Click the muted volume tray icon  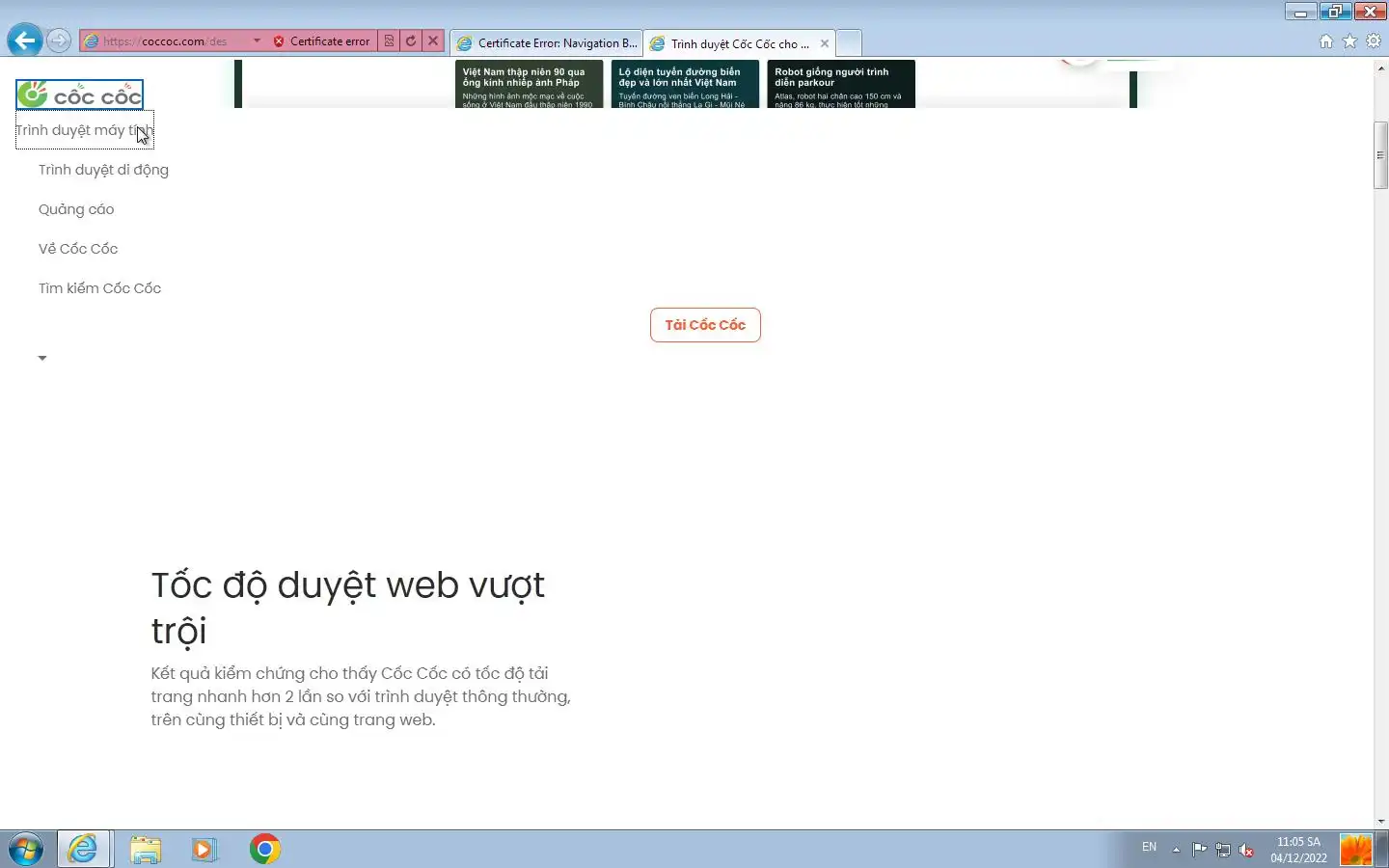[x=1246, y=850]
